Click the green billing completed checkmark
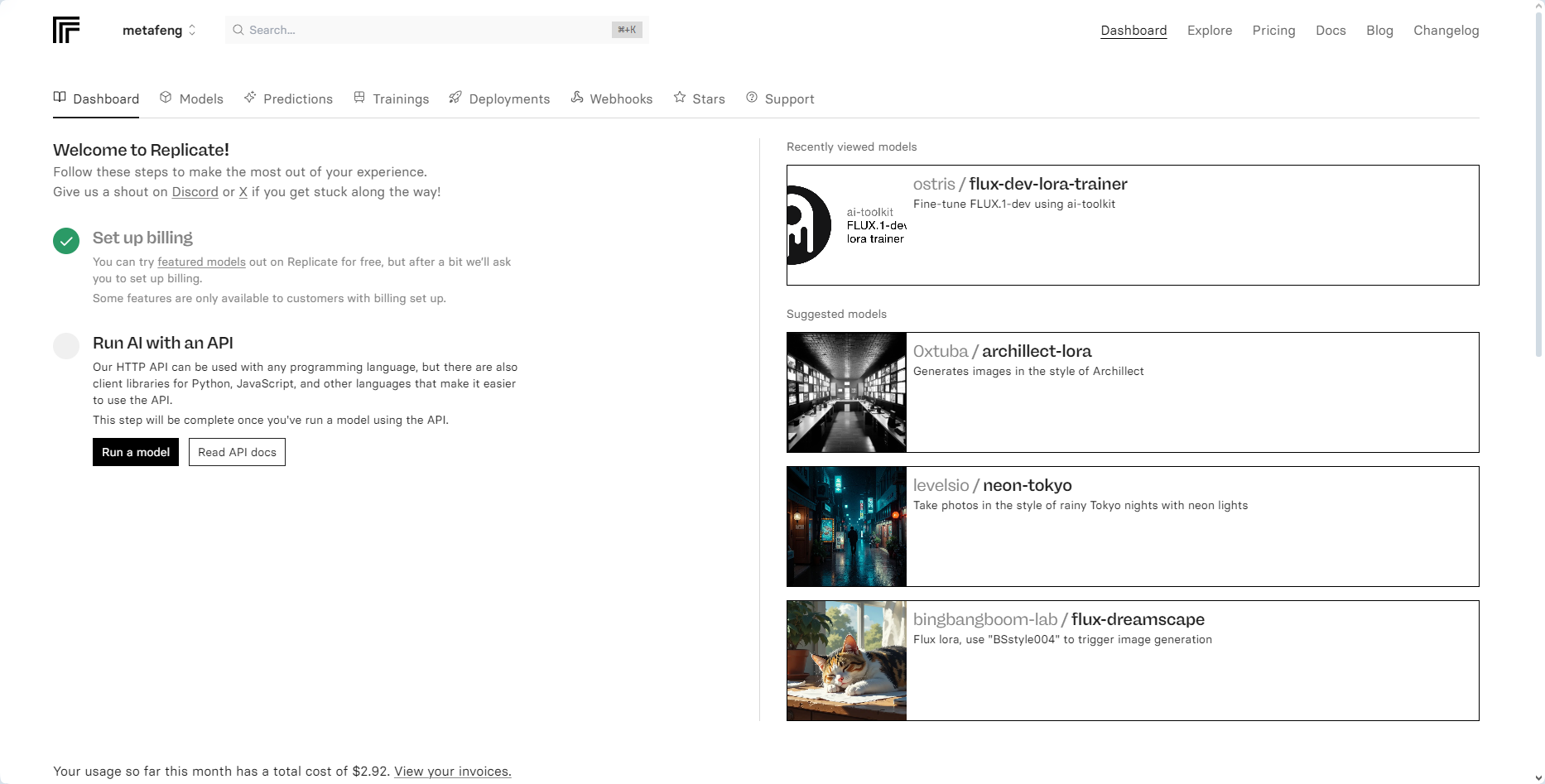 [x=66, y=241]
